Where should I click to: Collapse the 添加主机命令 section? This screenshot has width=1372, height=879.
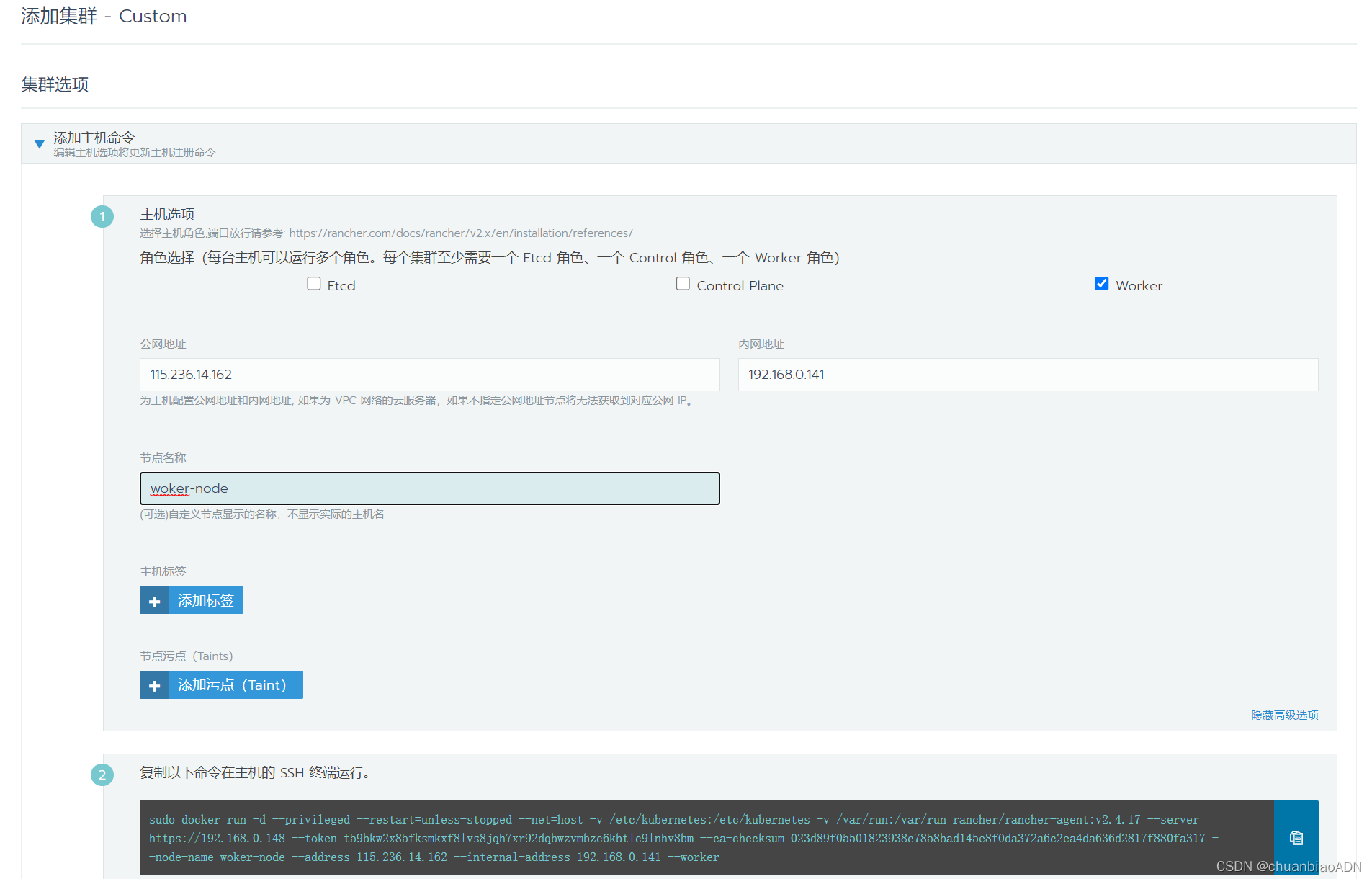[40, 144]
